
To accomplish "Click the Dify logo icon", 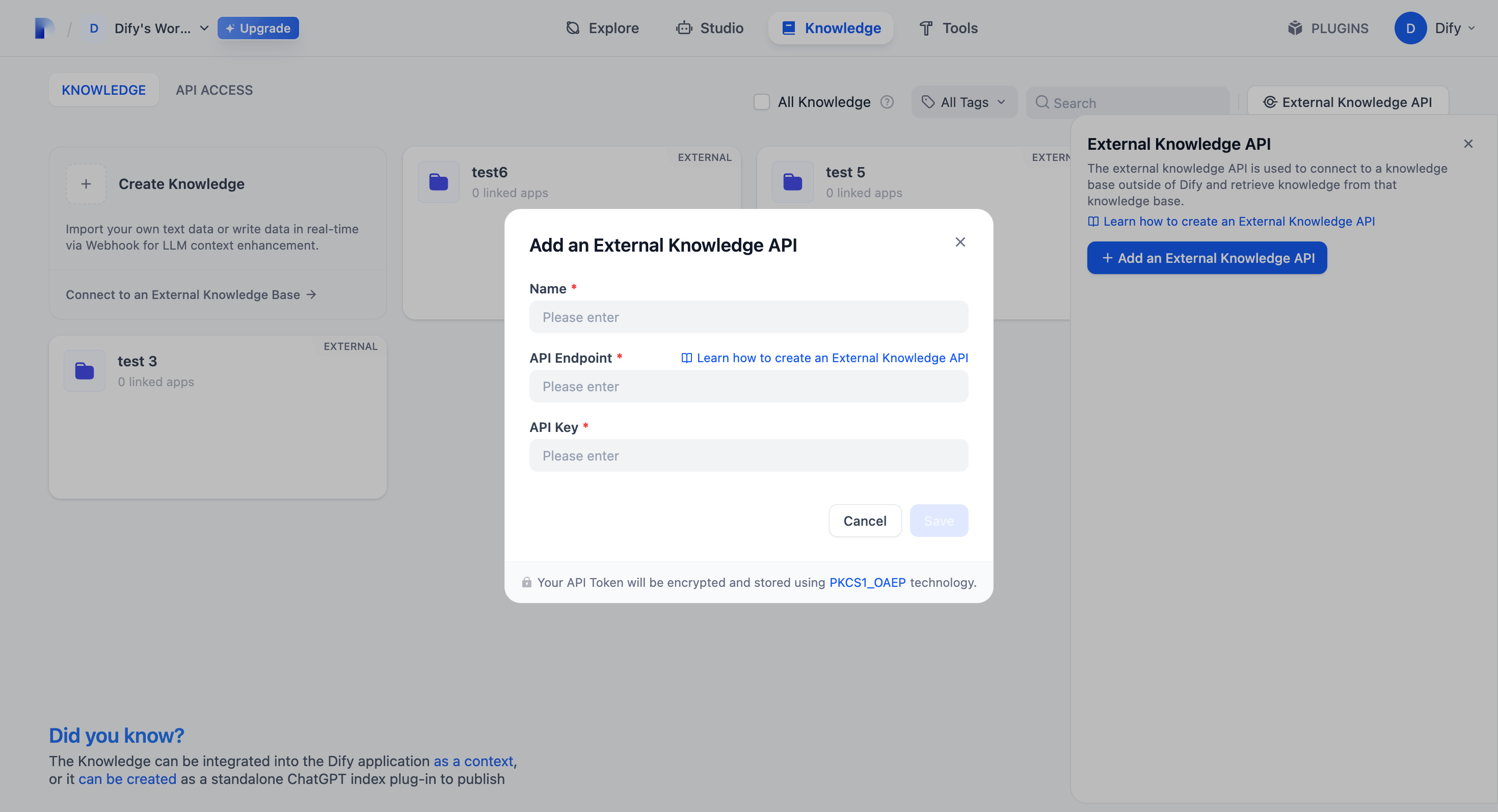I will click(x=44, y=28).
